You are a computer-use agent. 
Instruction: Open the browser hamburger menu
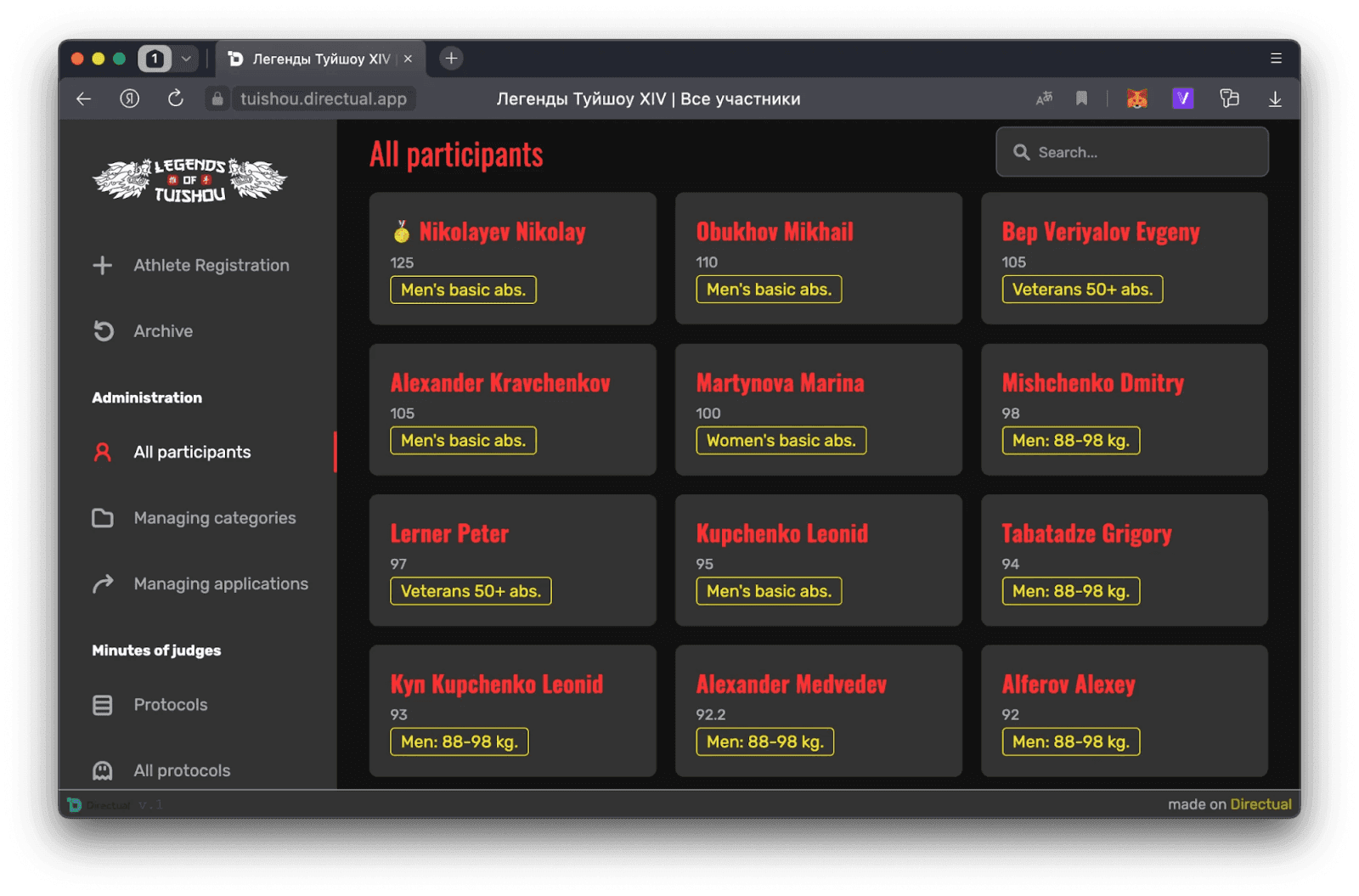tap(1276, 59)
